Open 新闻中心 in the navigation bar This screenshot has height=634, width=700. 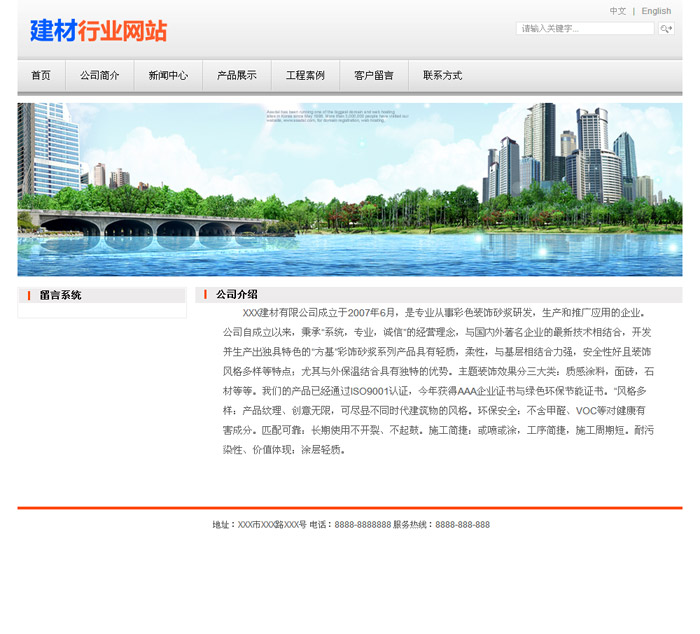(x=168, y=75)
